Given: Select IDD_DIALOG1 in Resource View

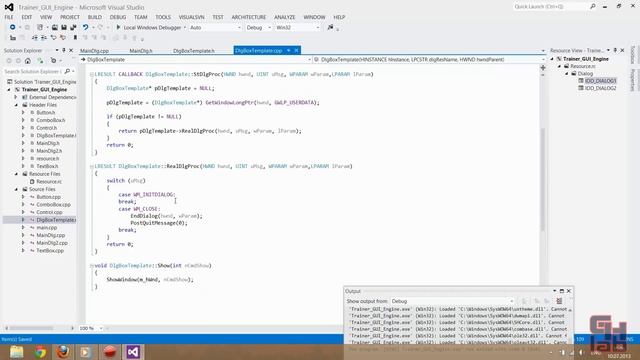Looking at the screenshot, I should tap(600, 81).
